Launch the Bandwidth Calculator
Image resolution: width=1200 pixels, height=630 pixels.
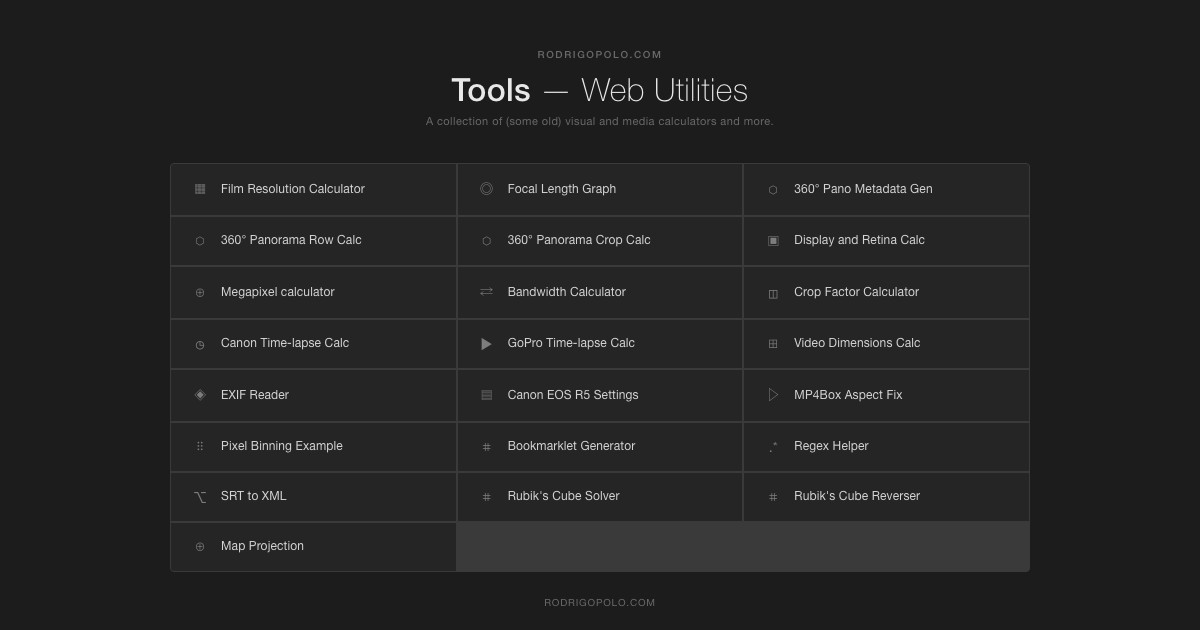[x=600, y=293]
